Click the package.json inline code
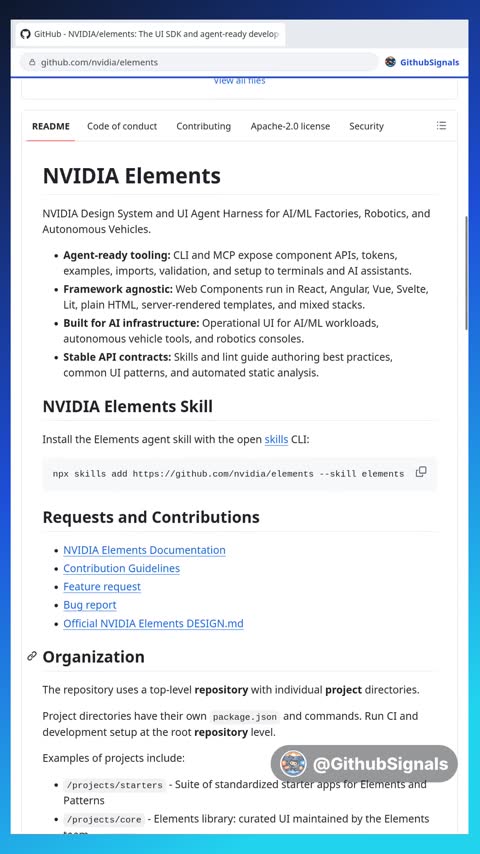 coord(245,716)
